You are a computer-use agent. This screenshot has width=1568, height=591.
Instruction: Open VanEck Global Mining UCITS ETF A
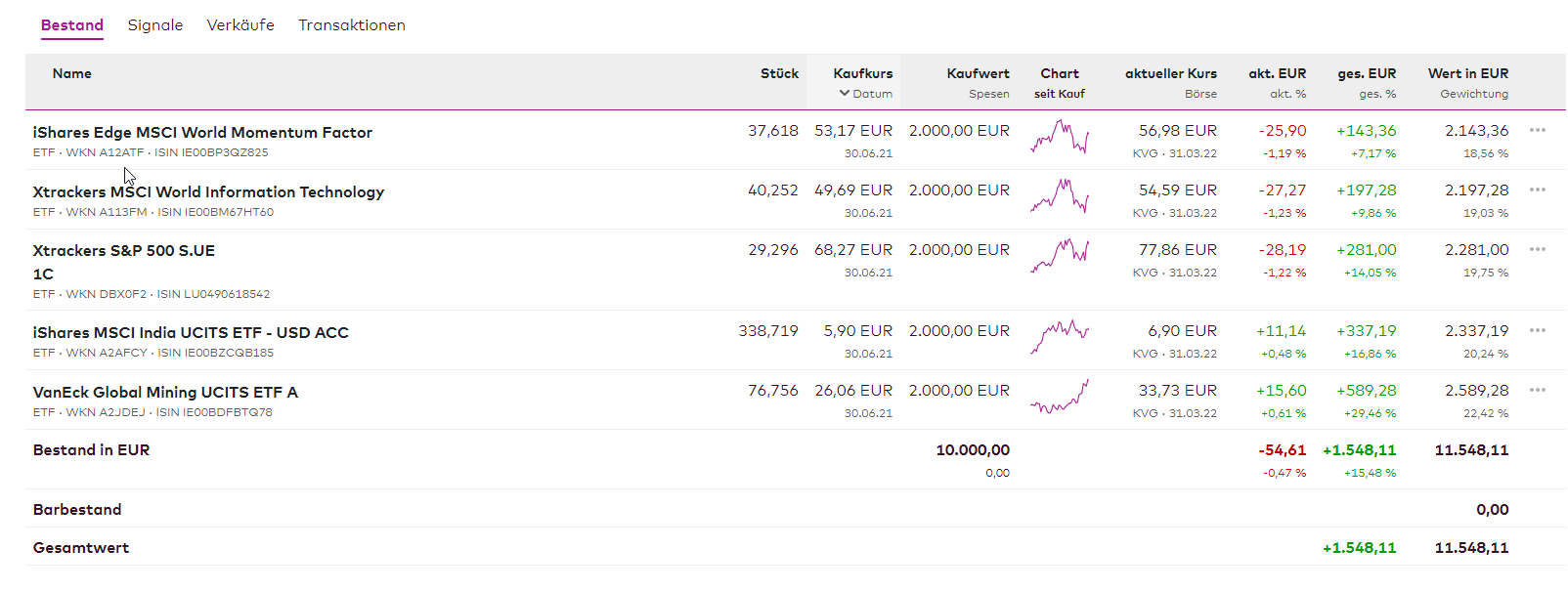pyautogui.click(x=165, y=392)
